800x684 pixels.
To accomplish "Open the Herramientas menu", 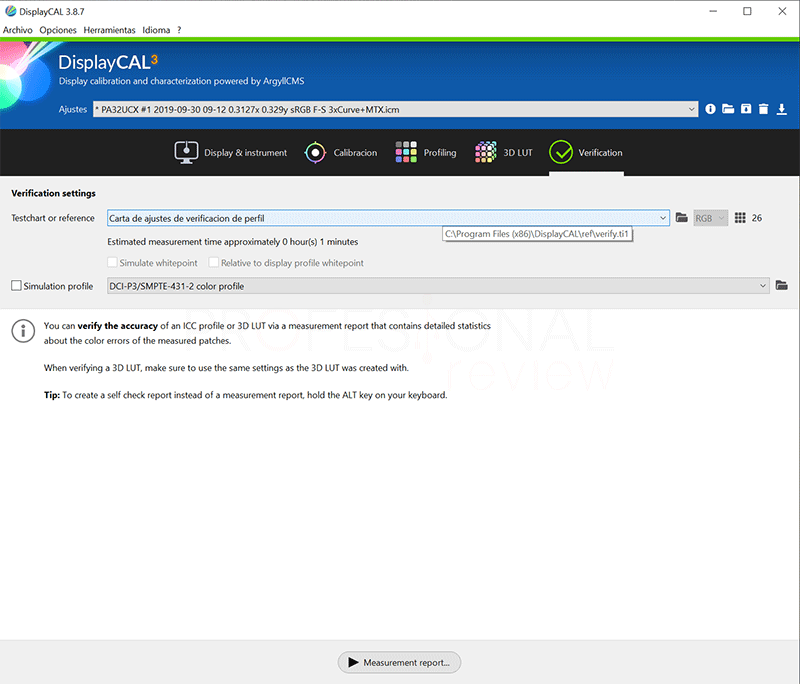I will pos(109,30).
